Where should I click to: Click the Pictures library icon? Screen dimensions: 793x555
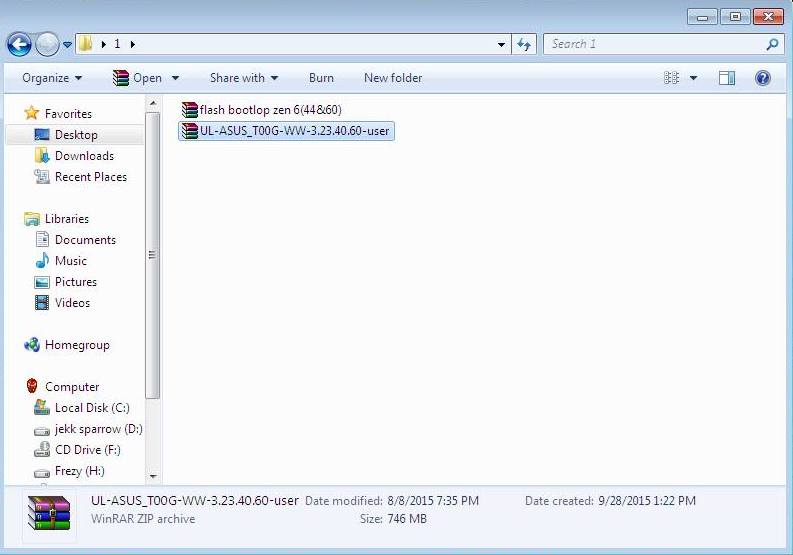(x=42, y=282)
